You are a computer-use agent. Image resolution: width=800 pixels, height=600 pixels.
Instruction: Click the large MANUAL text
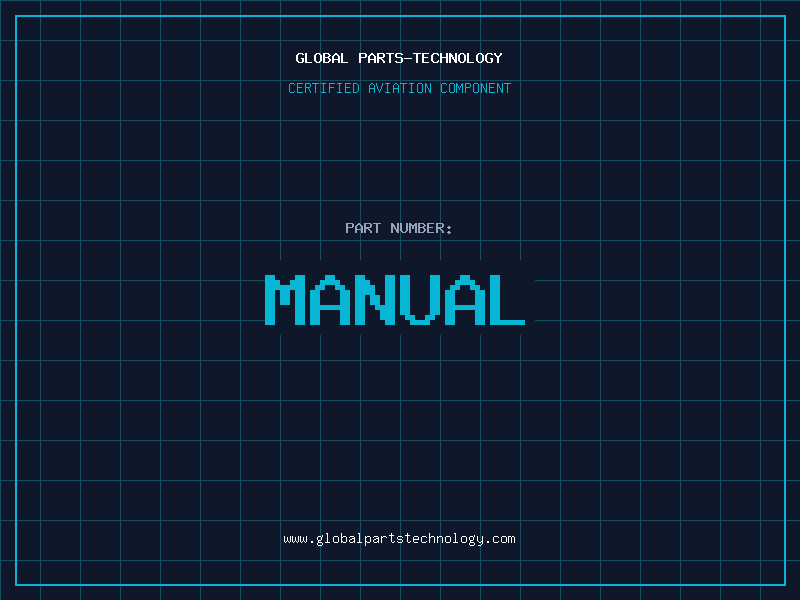[395, 300]
